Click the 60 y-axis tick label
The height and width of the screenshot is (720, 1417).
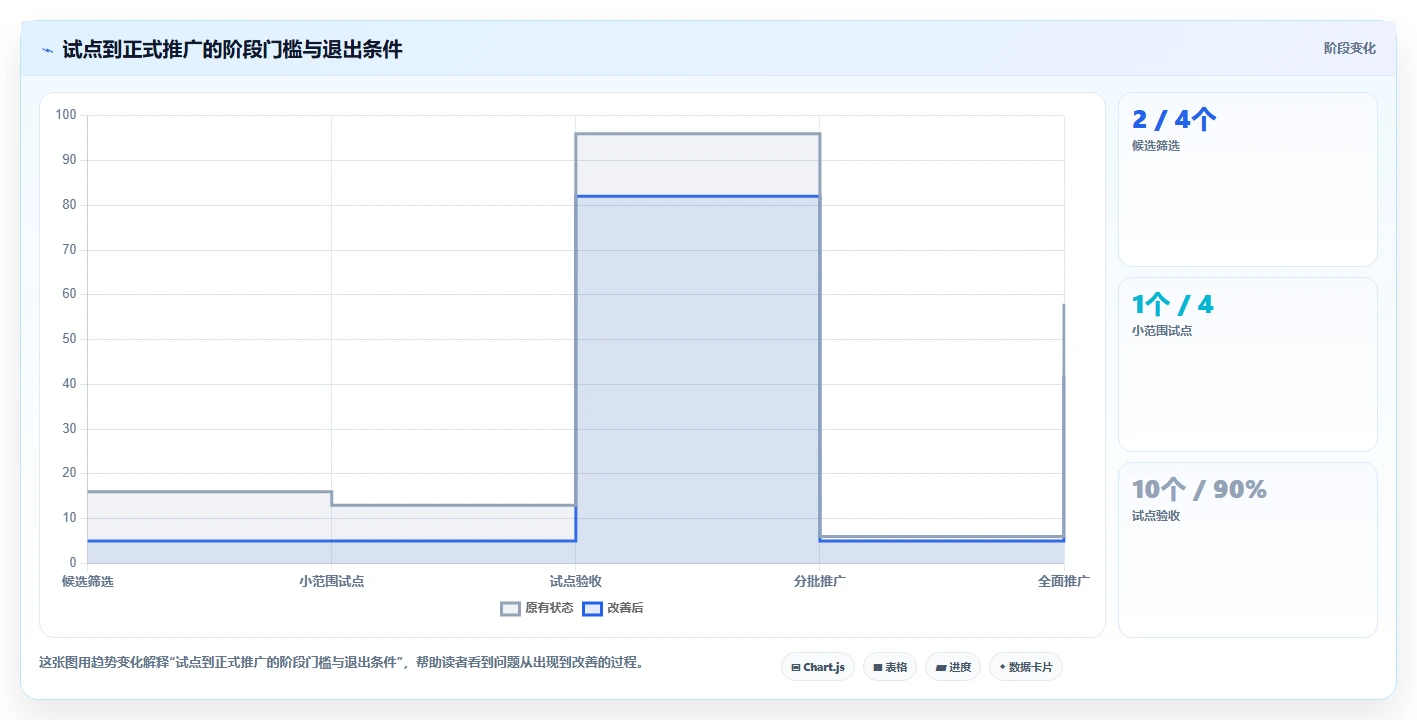[70, 294]
